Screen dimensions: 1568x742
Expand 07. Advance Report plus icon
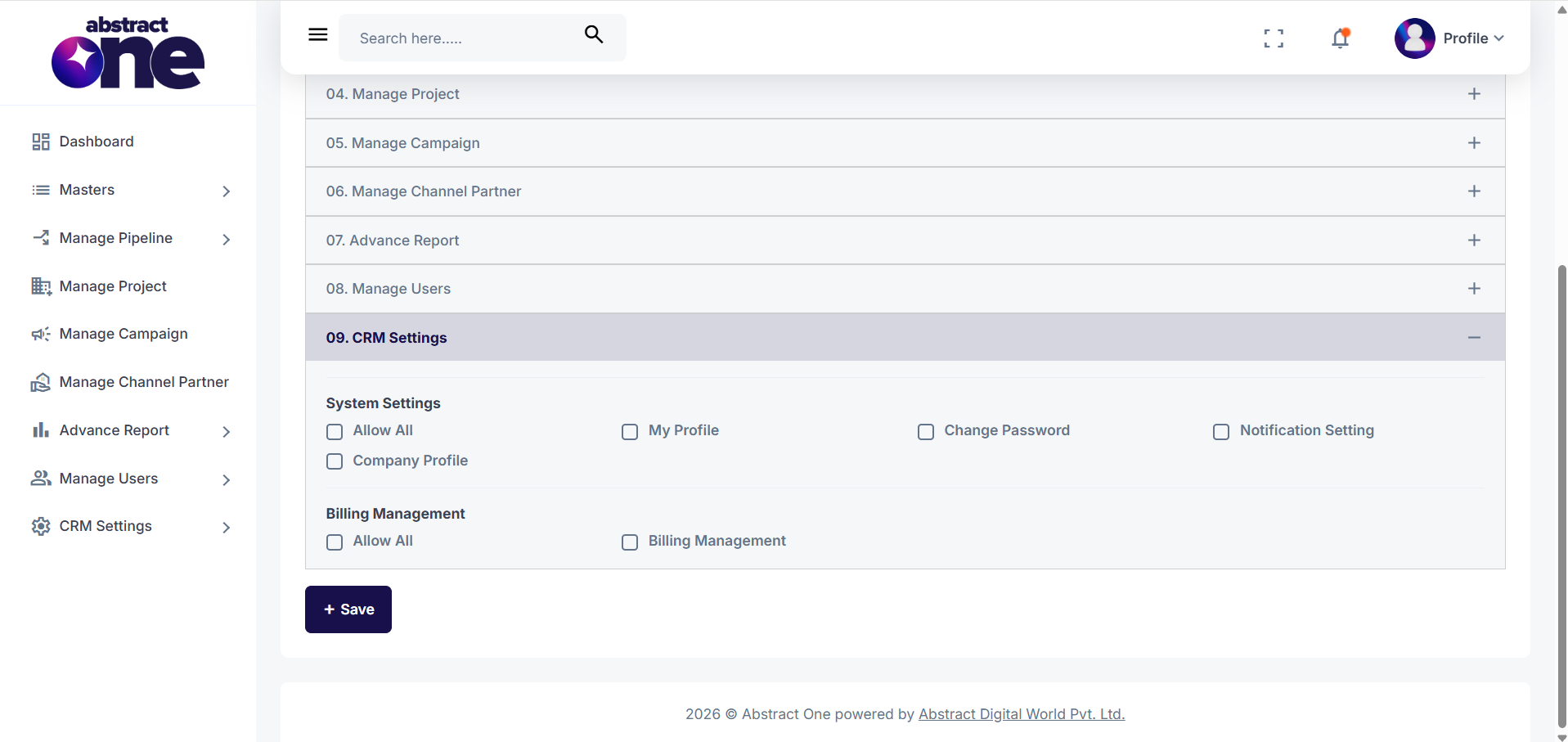coord(1474,241)
